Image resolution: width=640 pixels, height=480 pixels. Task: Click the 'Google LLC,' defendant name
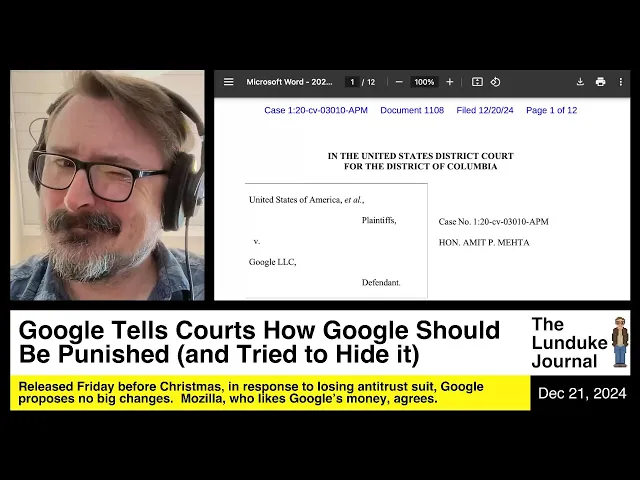point(273,262)
